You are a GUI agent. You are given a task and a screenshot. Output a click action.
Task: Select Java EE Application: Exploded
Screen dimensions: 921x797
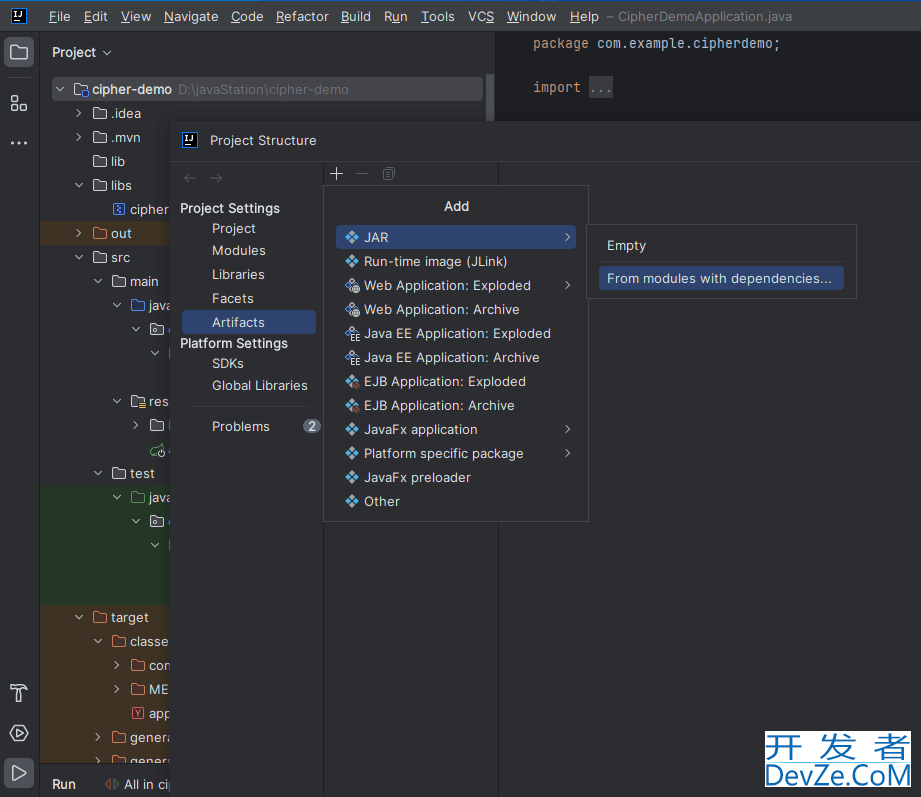click(456, 334)
